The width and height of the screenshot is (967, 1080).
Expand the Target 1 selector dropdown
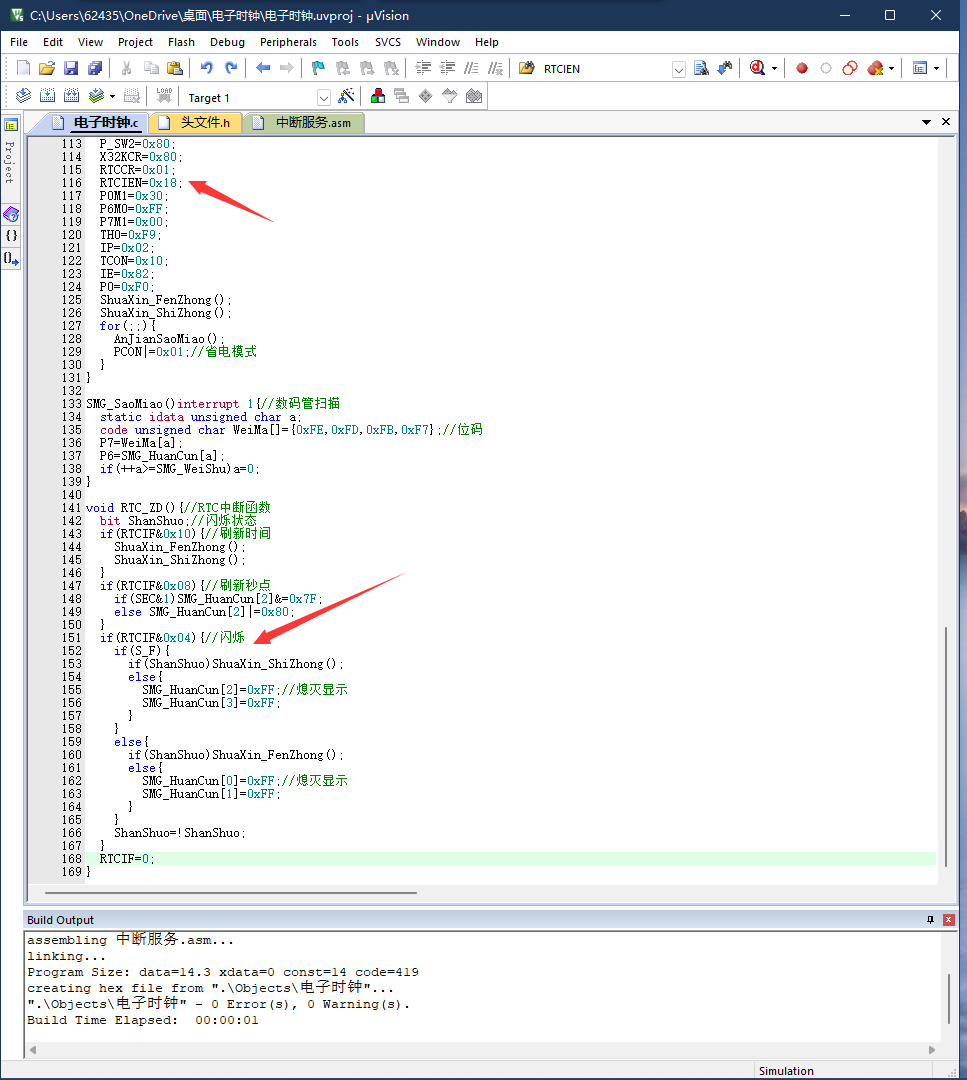click(324, 97)
